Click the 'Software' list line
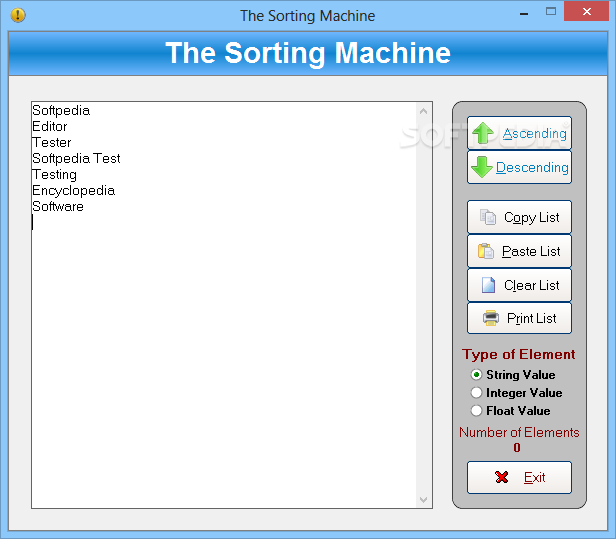 (x=58, y=206)
